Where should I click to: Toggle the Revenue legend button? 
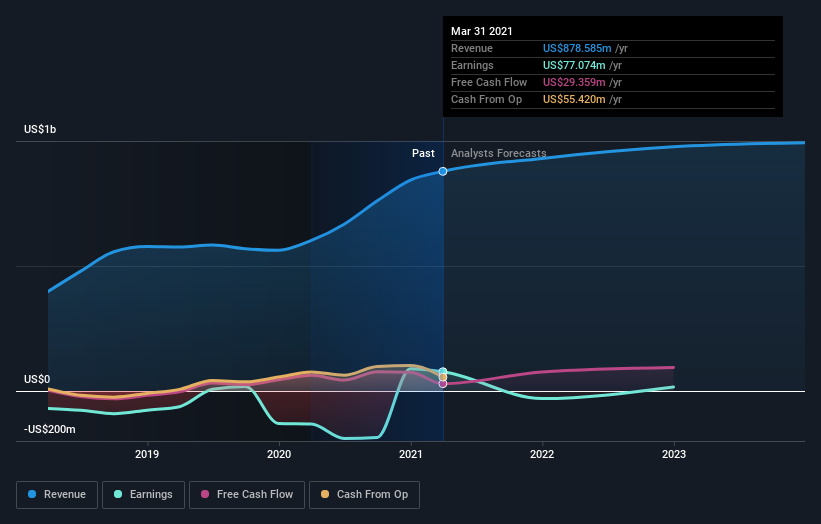point(57,495)
